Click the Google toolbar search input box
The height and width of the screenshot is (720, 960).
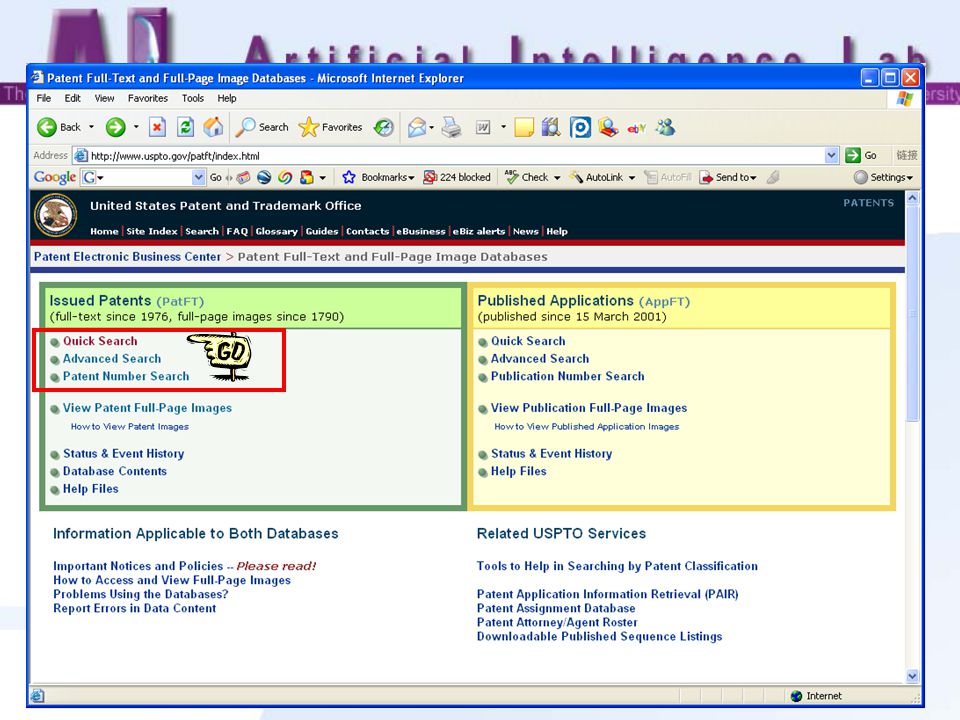(144, 178)
